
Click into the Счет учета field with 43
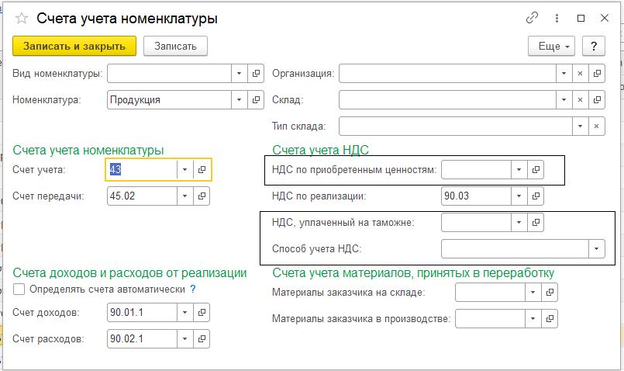point(142,170)
